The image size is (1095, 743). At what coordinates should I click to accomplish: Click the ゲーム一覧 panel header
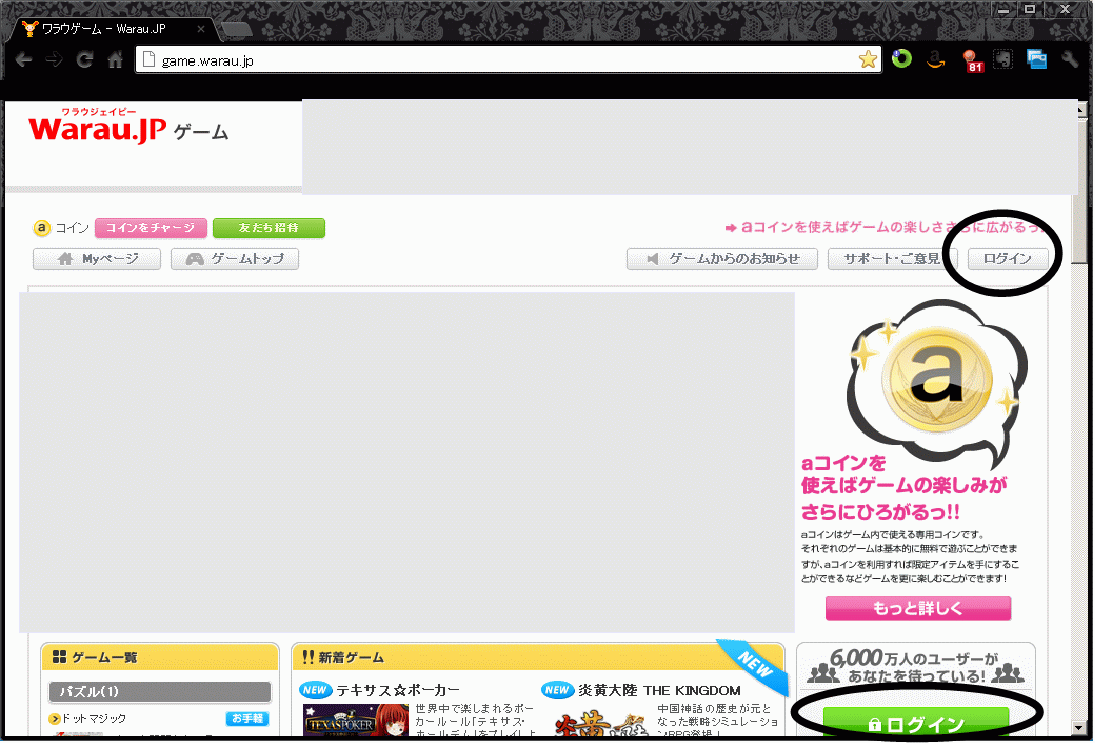pos(160,657)
